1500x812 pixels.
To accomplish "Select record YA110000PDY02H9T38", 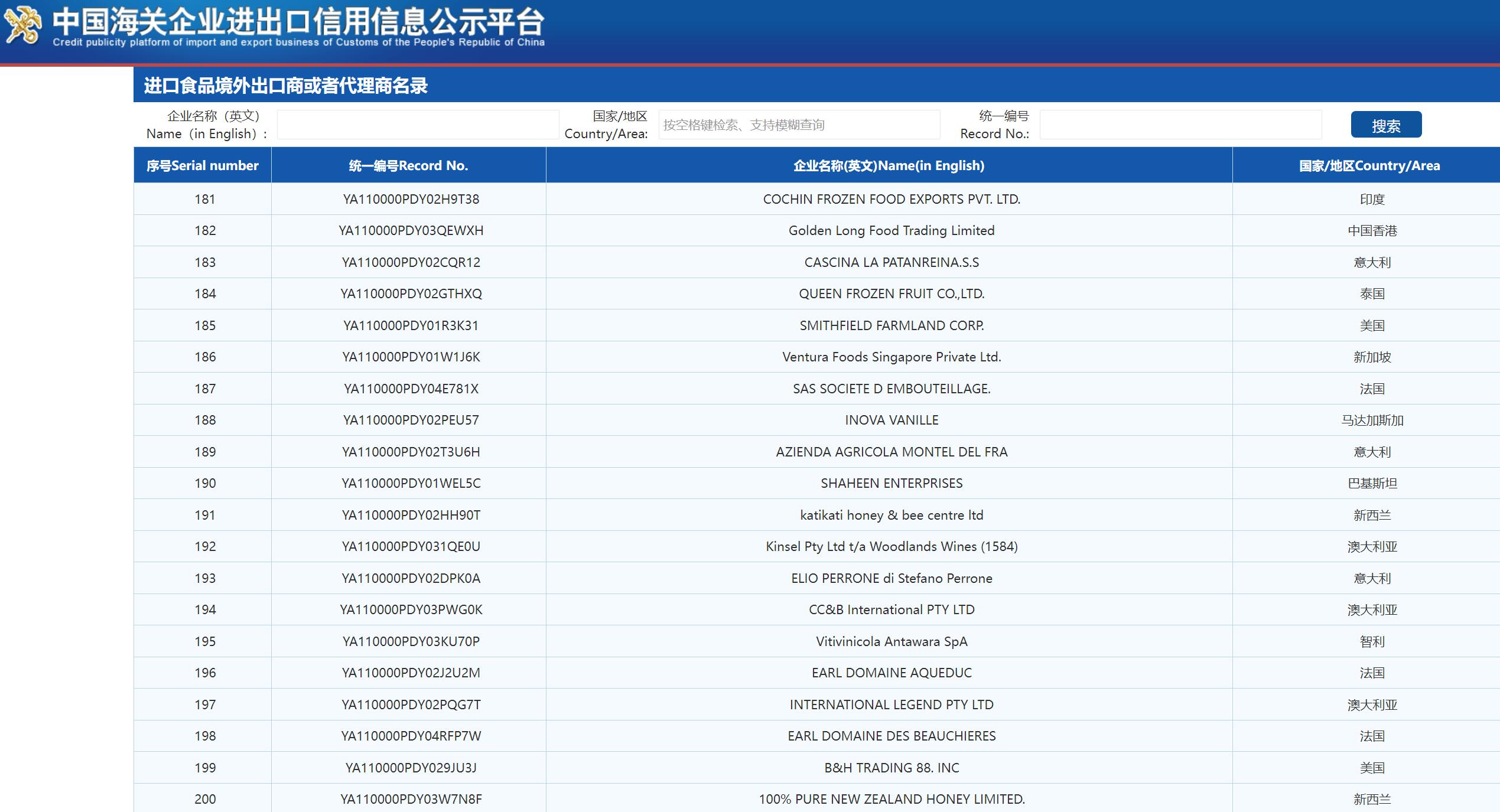I will coord(411,199).
